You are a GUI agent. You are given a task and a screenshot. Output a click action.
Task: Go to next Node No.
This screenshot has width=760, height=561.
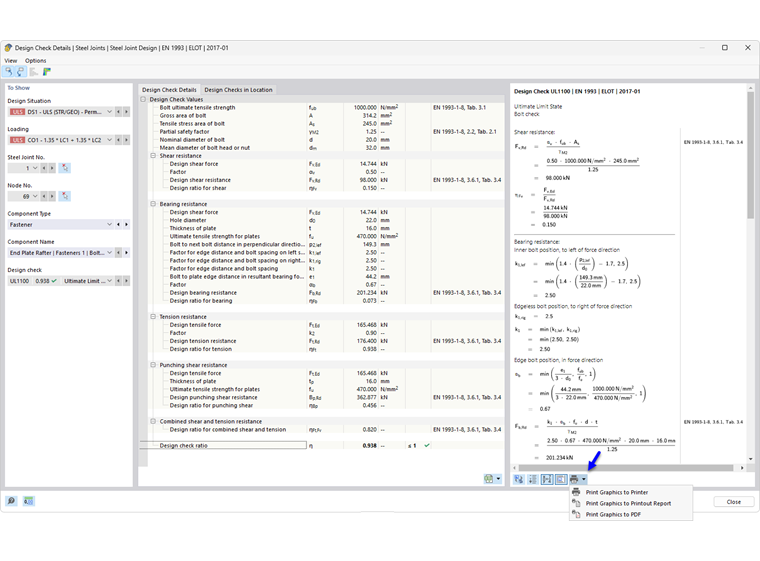[x=52, y=196]
